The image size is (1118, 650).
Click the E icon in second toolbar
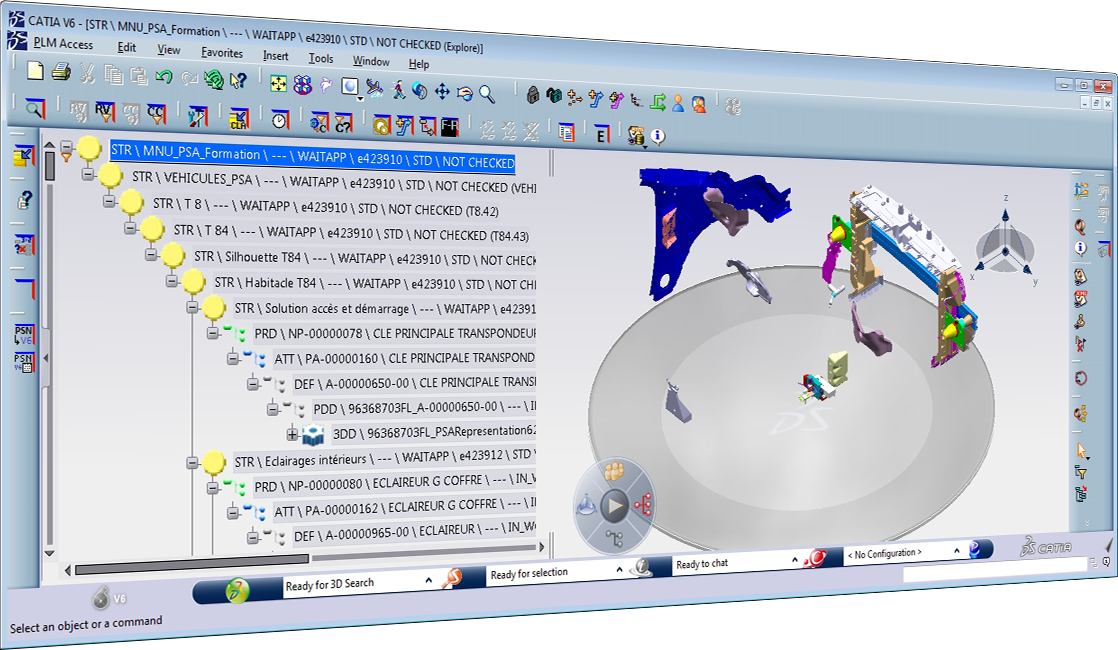pyautogui.click(x=602, y=134)
